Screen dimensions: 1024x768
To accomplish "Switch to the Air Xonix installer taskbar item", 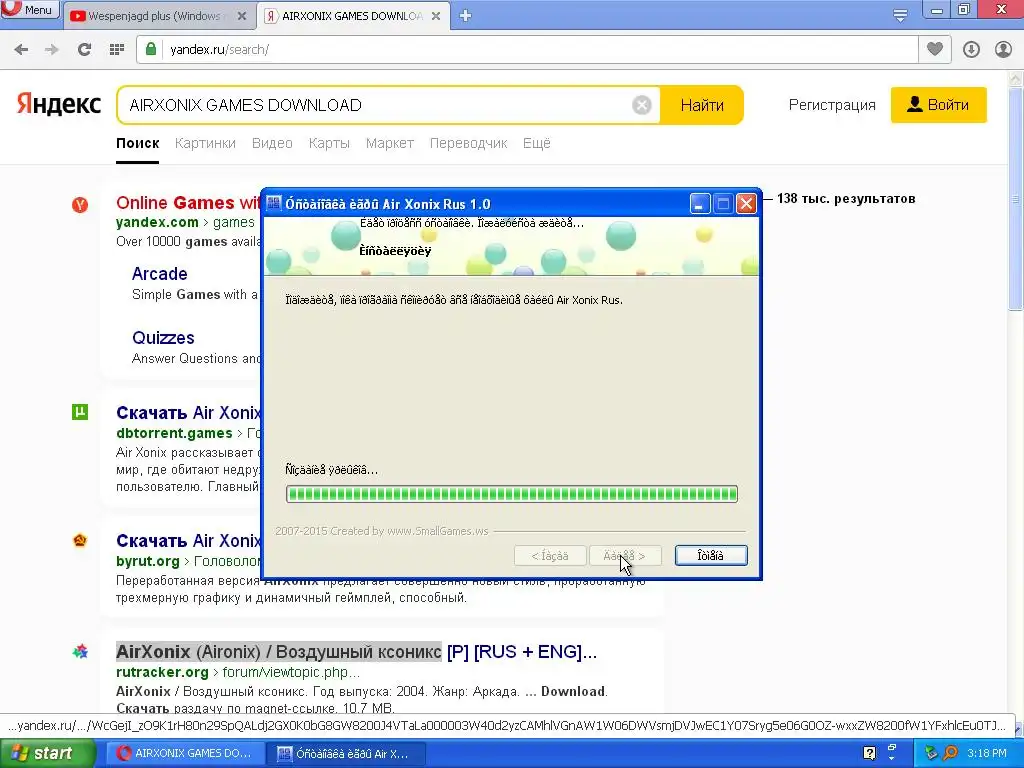I will point(347,754).
